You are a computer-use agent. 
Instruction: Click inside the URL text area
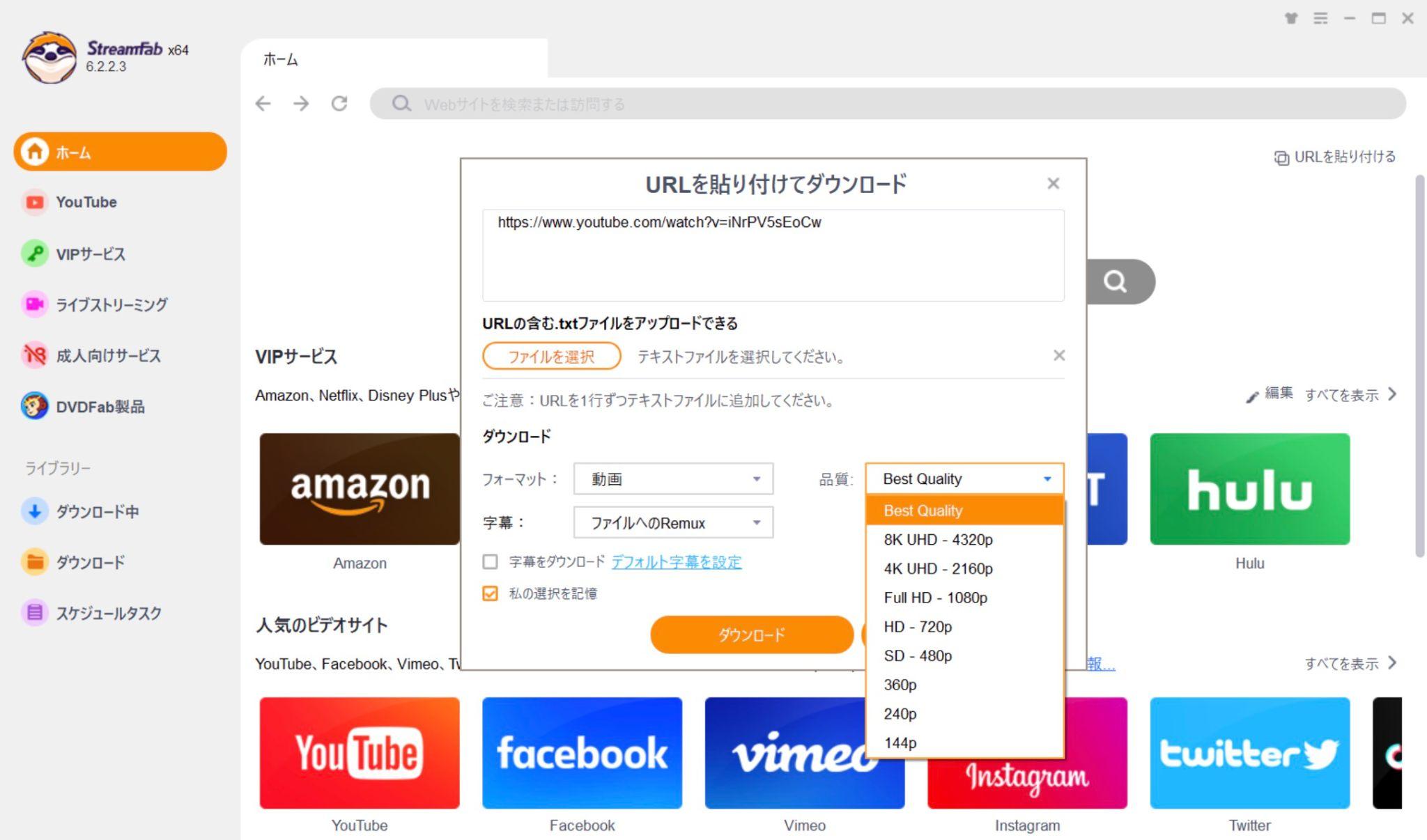(773, 256)
